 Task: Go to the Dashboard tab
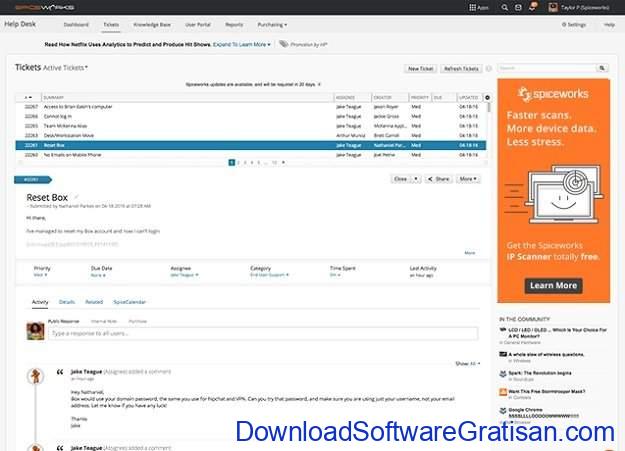[76, 25]
